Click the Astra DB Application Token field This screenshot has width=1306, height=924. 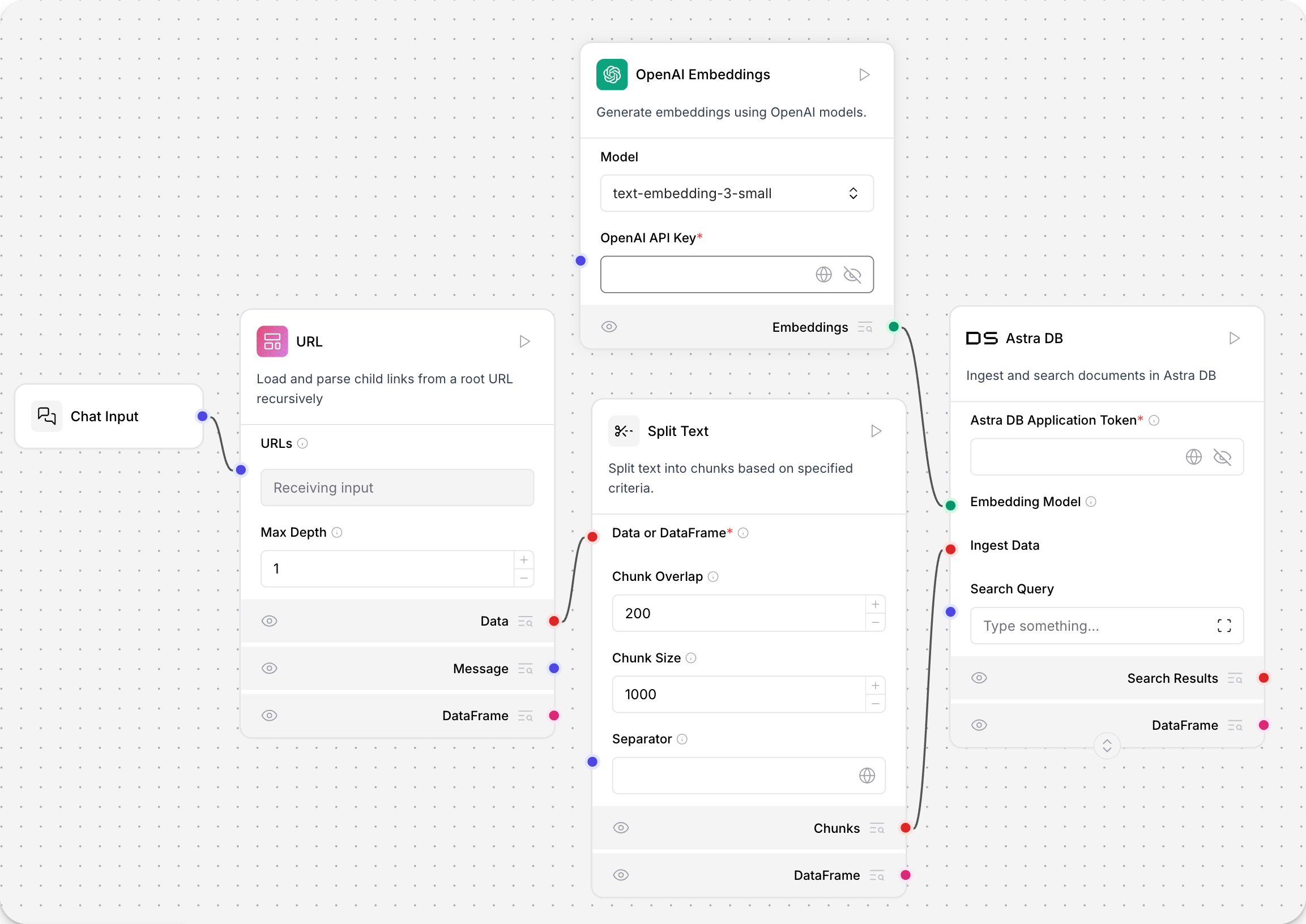(1106, 457)
